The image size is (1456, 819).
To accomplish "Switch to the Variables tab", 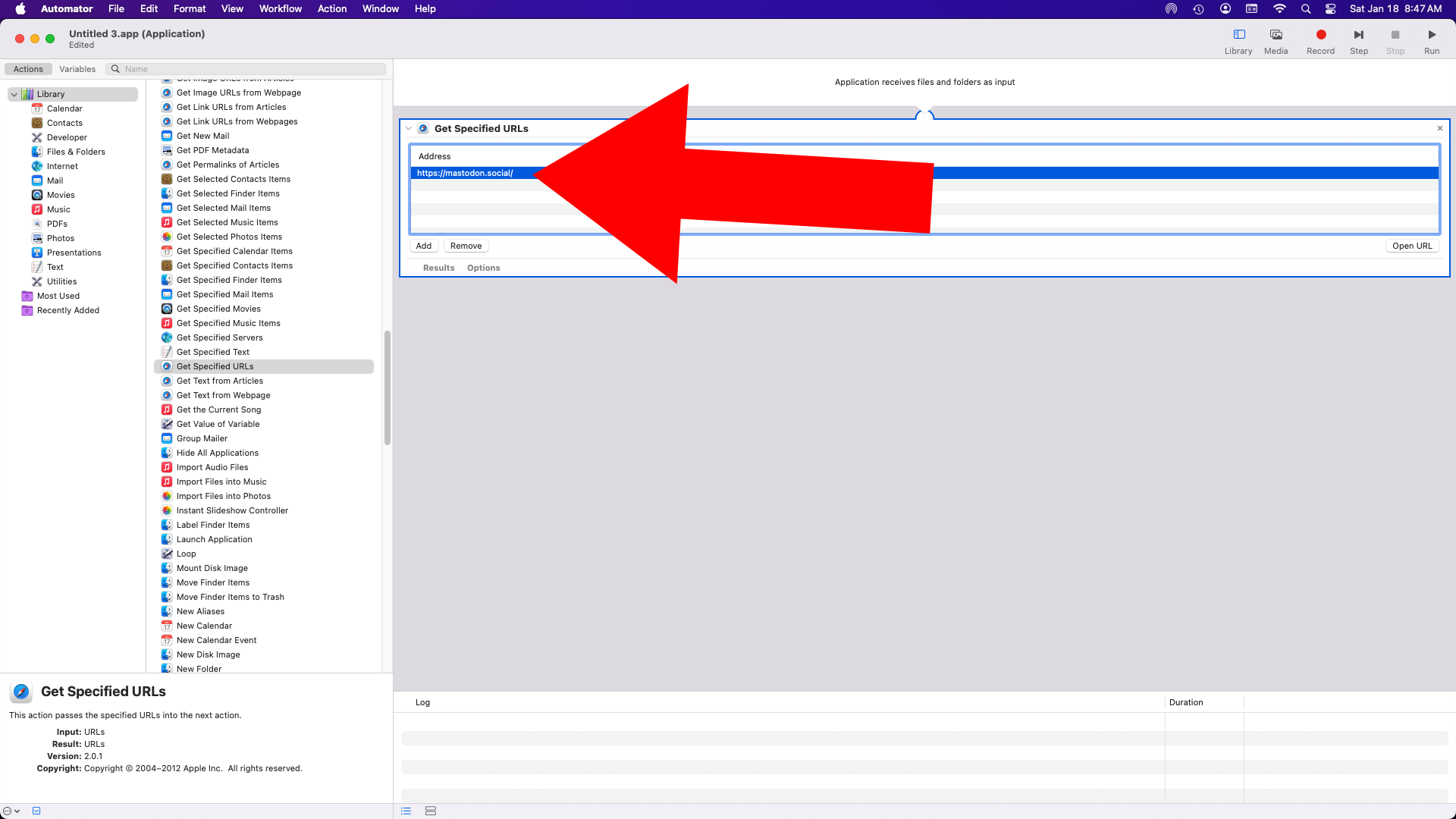I will (x=77, y=69).
